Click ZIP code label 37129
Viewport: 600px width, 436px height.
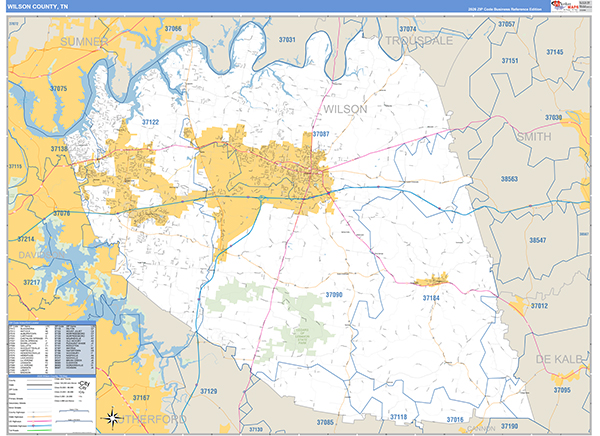pos(209,391)
